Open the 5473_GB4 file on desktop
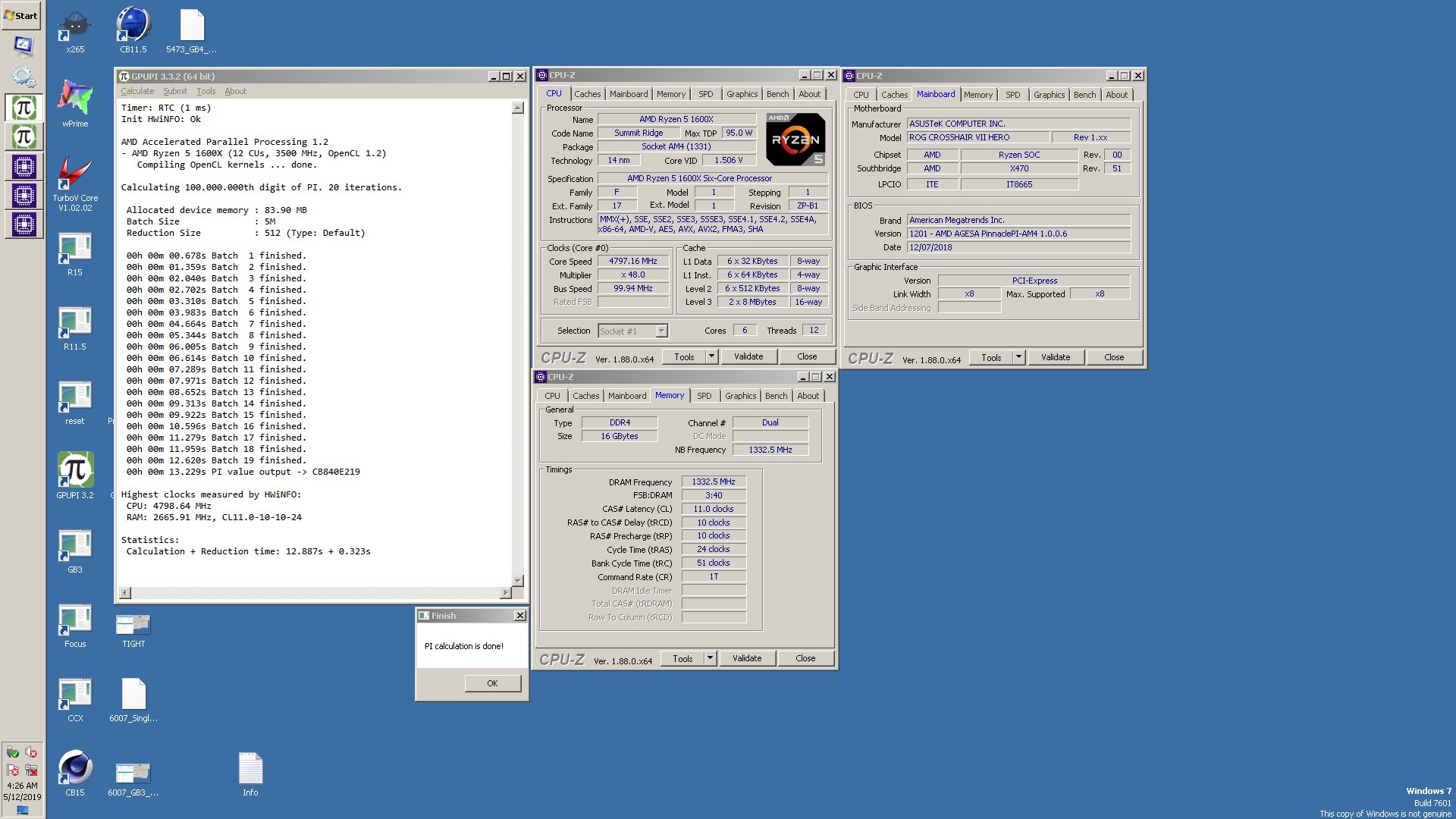The height and width of the screenshot is (819, 1456). (x=192, y=31)
